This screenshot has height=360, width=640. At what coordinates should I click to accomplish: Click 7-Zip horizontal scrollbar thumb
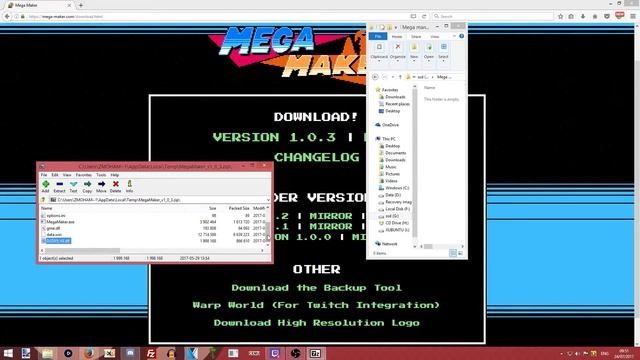coord(82,251)
